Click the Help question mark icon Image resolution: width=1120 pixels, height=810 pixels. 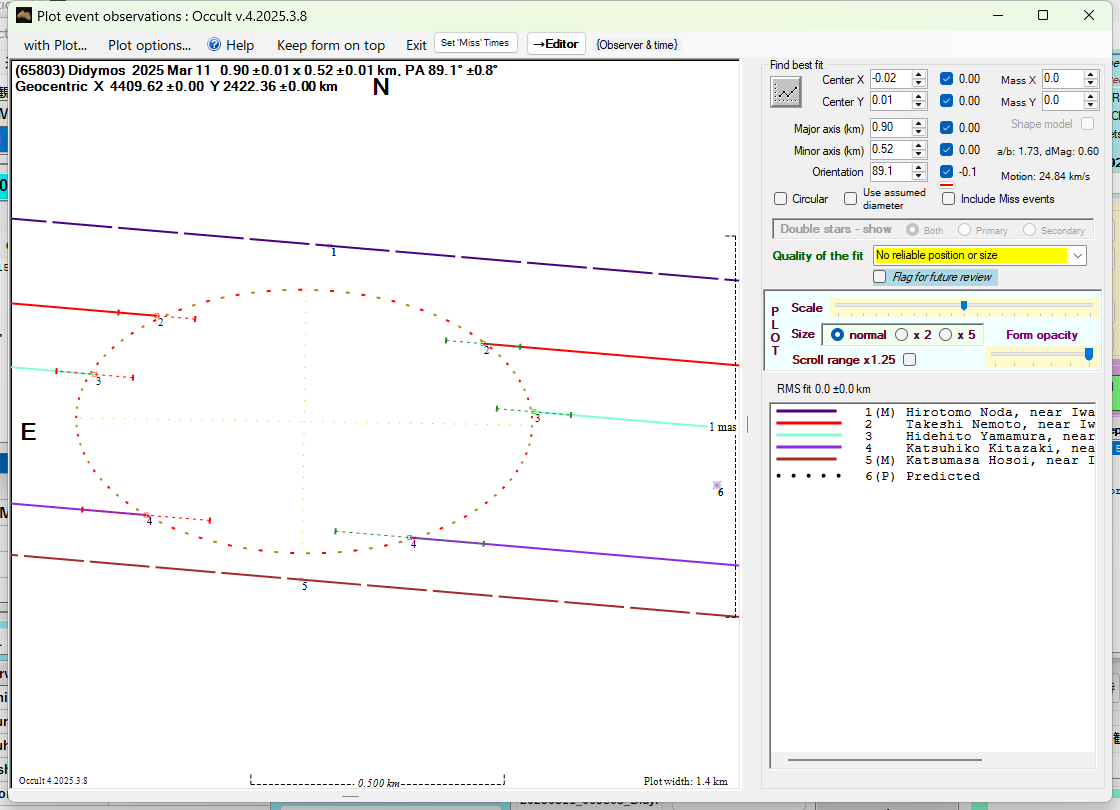click(214, 45)
